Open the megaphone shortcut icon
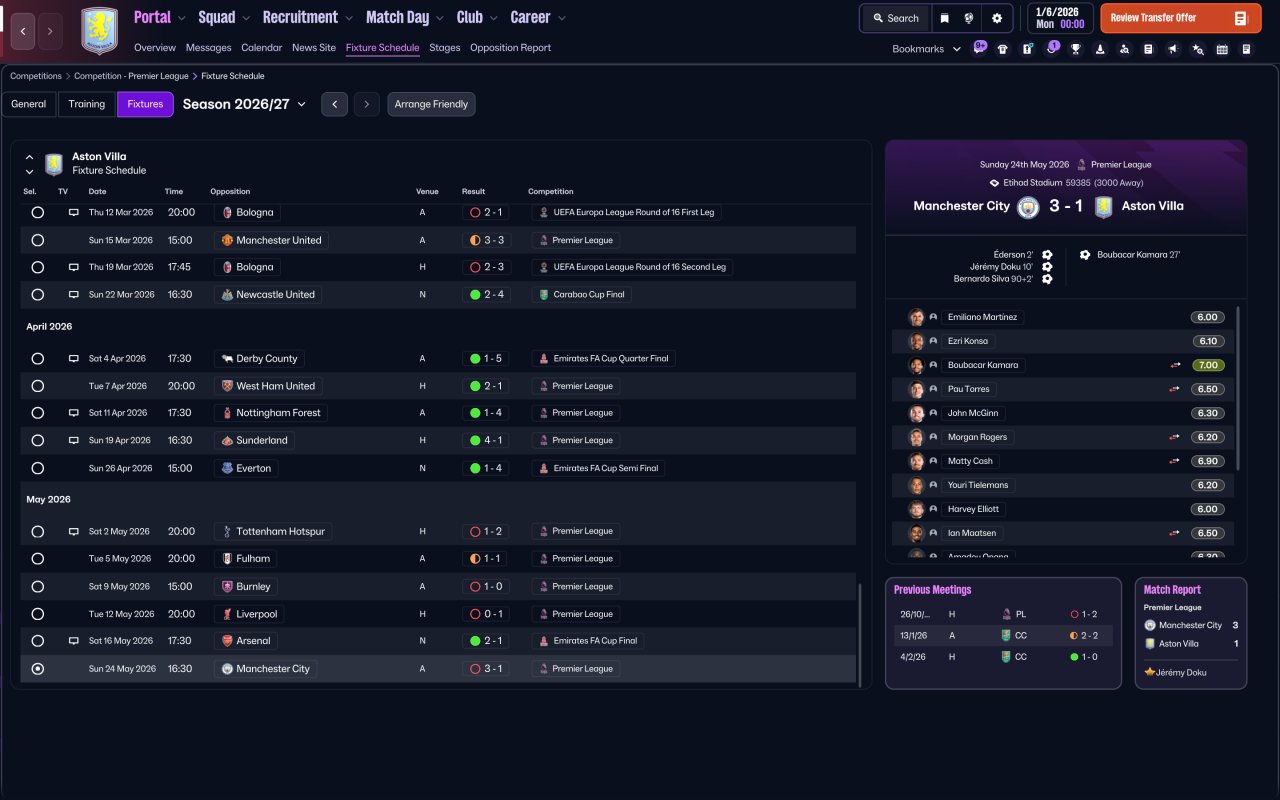Image resolution: width=1280 pixels, height=800 pixels. pyautogui.click(x=1173, y=49)
